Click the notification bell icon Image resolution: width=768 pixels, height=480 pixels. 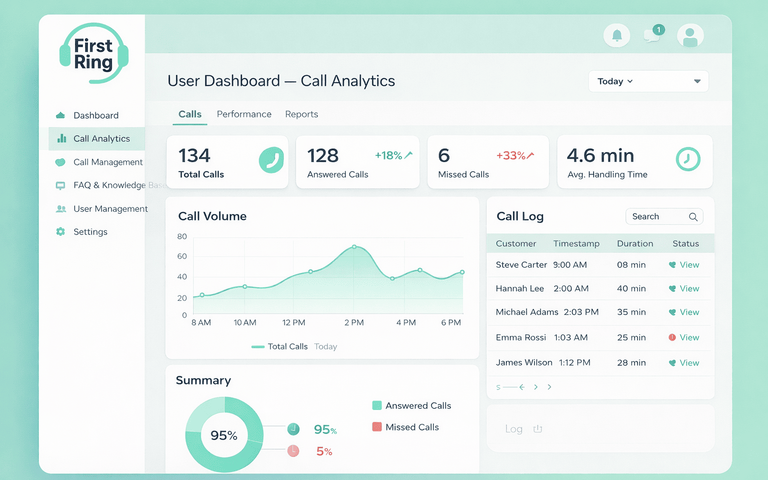click(617, 36)
